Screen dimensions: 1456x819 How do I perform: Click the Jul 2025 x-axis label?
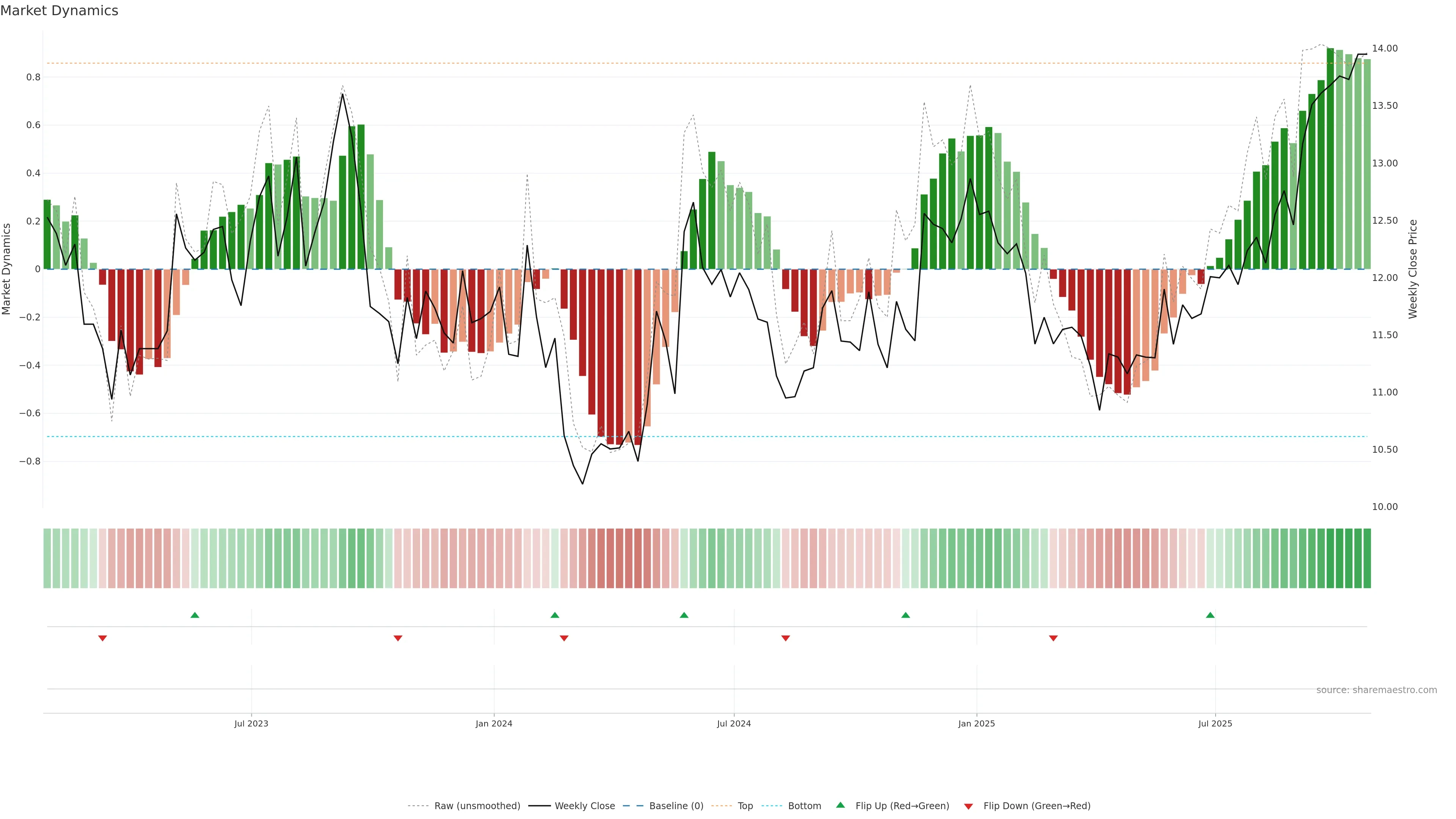click(x=1214, y=723)
